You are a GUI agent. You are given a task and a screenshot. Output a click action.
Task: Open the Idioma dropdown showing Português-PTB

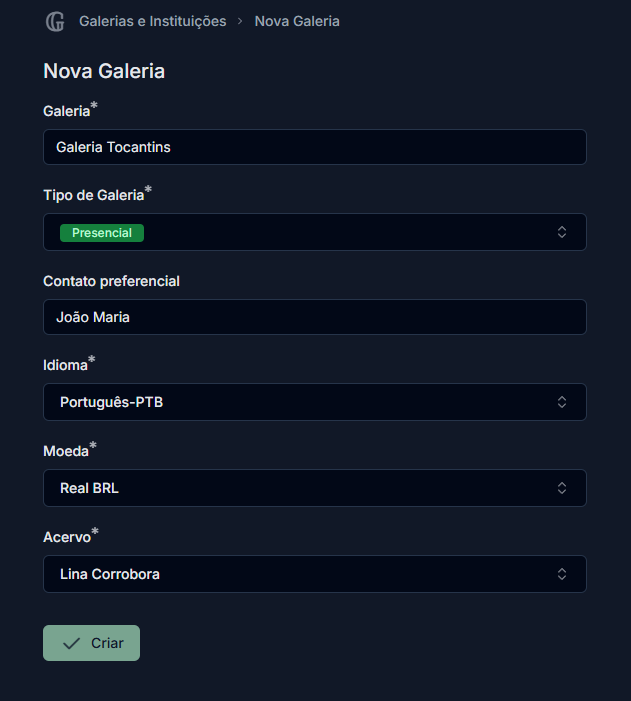[x=315, y=402]
